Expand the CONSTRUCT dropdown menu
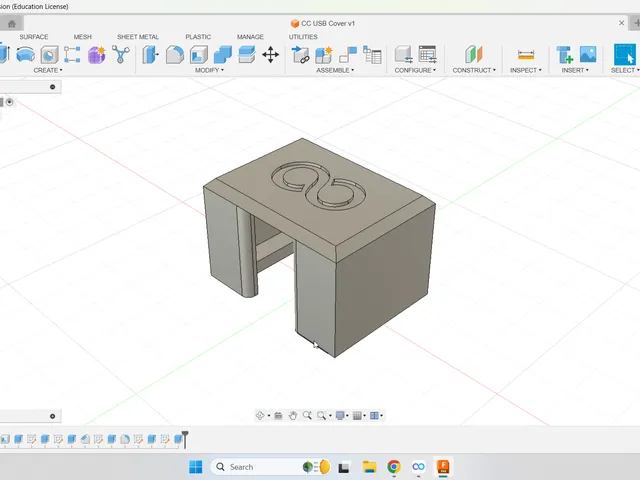The height and width of the screenshot is (480, 640). tap(474, 70)
